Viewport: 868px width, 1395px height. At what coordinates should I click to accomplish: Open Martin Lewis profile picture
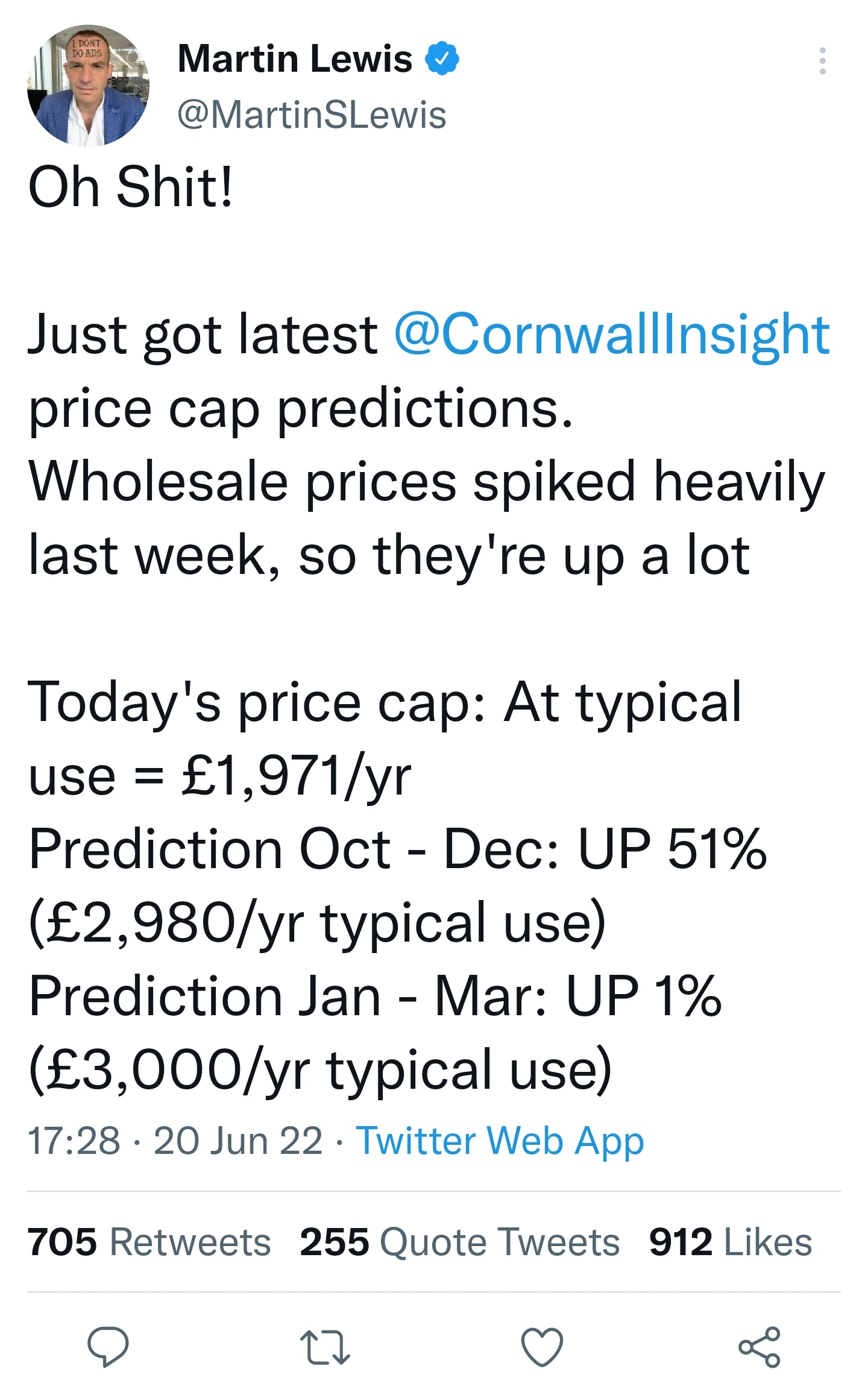click(x=88, y=85)
